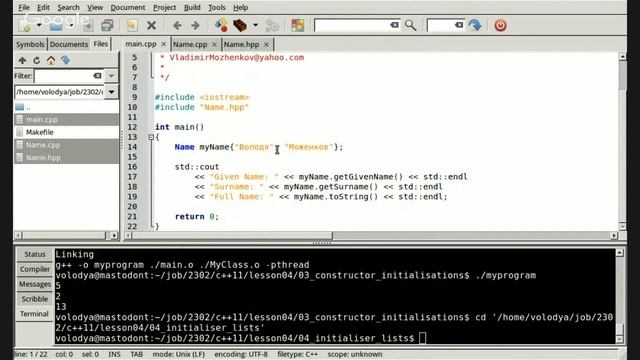The width and height of the screenshot is (640, 360).
Task: Open the Project menu
Action: pos(164,7)
